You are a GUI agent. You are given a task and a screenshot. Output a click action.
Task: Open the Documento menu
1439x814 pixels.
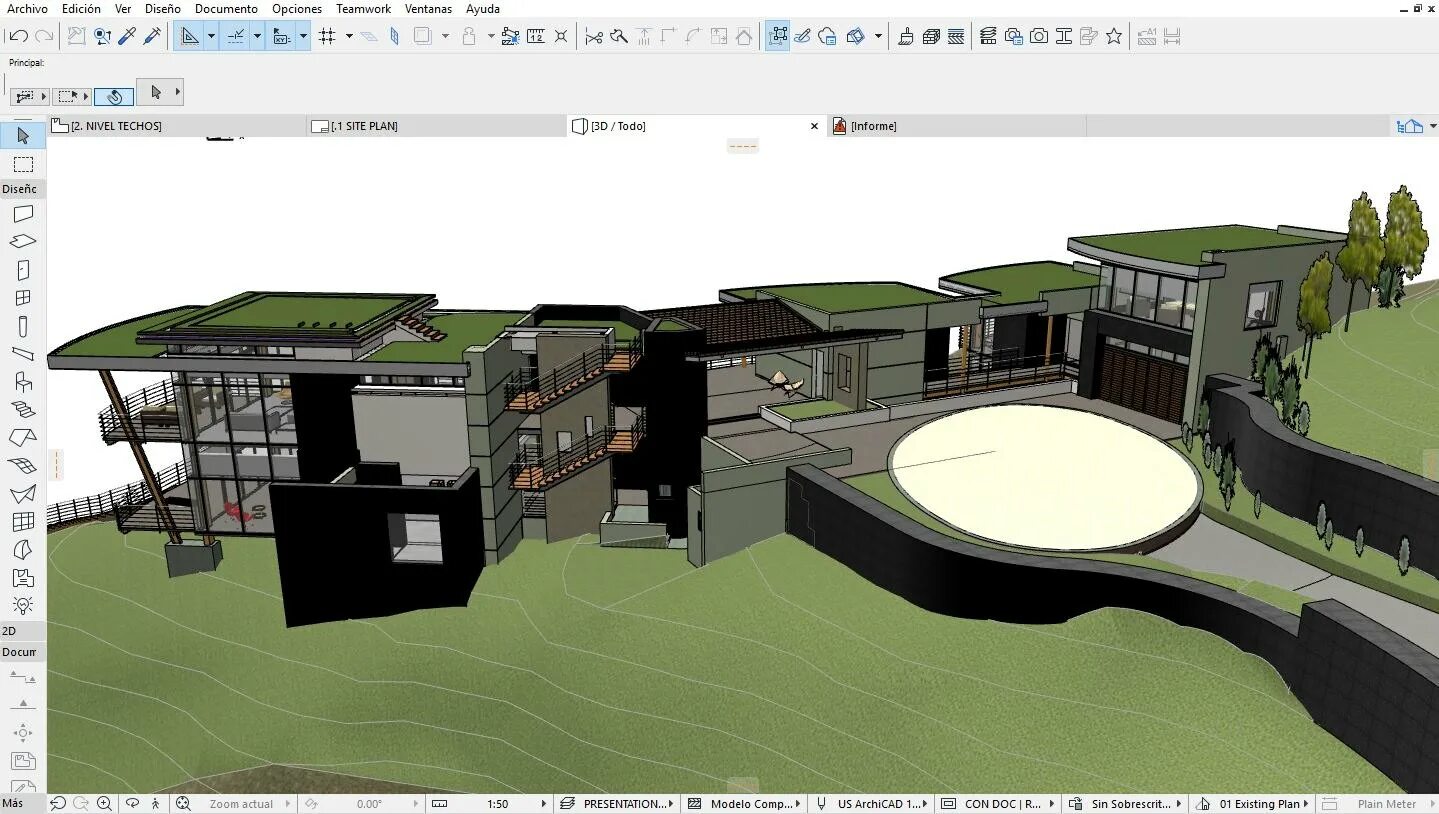click(x=226, y=9)
